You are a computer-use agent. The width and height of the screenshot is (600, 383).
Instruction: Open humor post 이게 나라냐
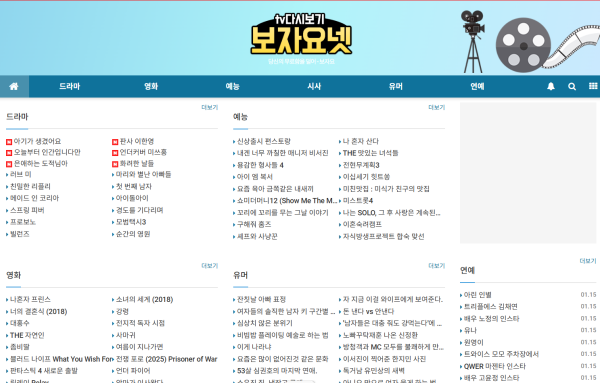click(x=254, y=347)
